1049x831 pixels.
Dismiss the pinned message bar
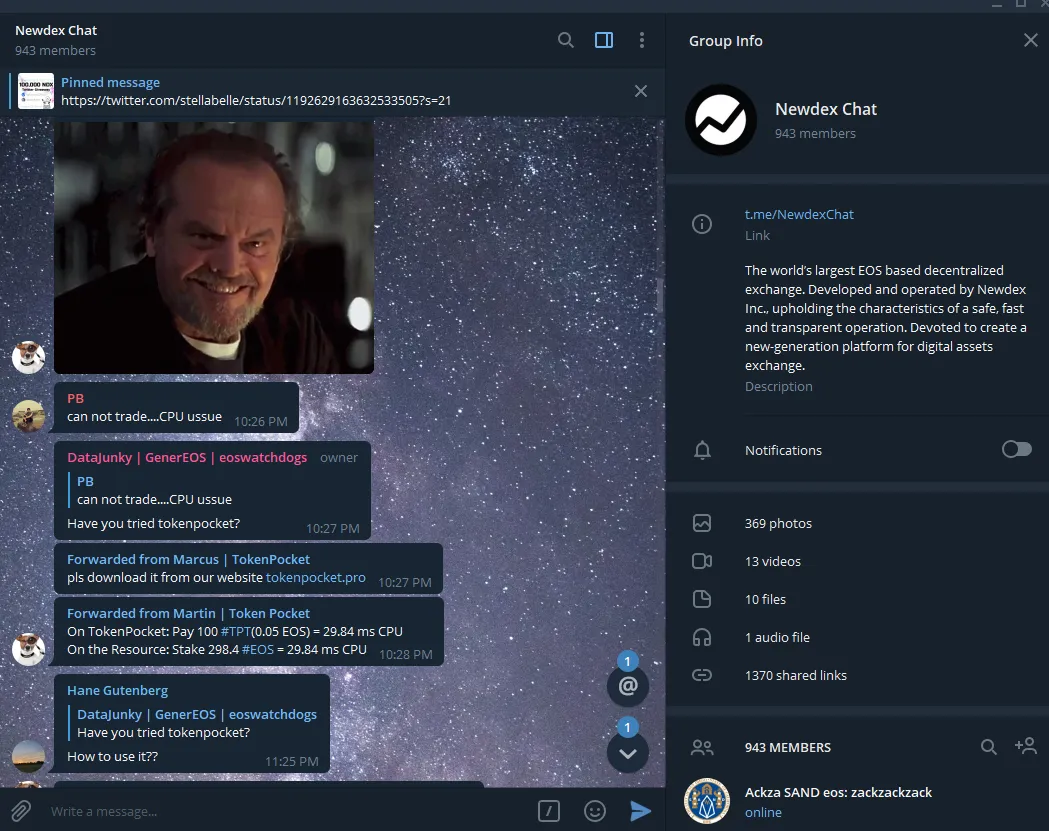640,91
